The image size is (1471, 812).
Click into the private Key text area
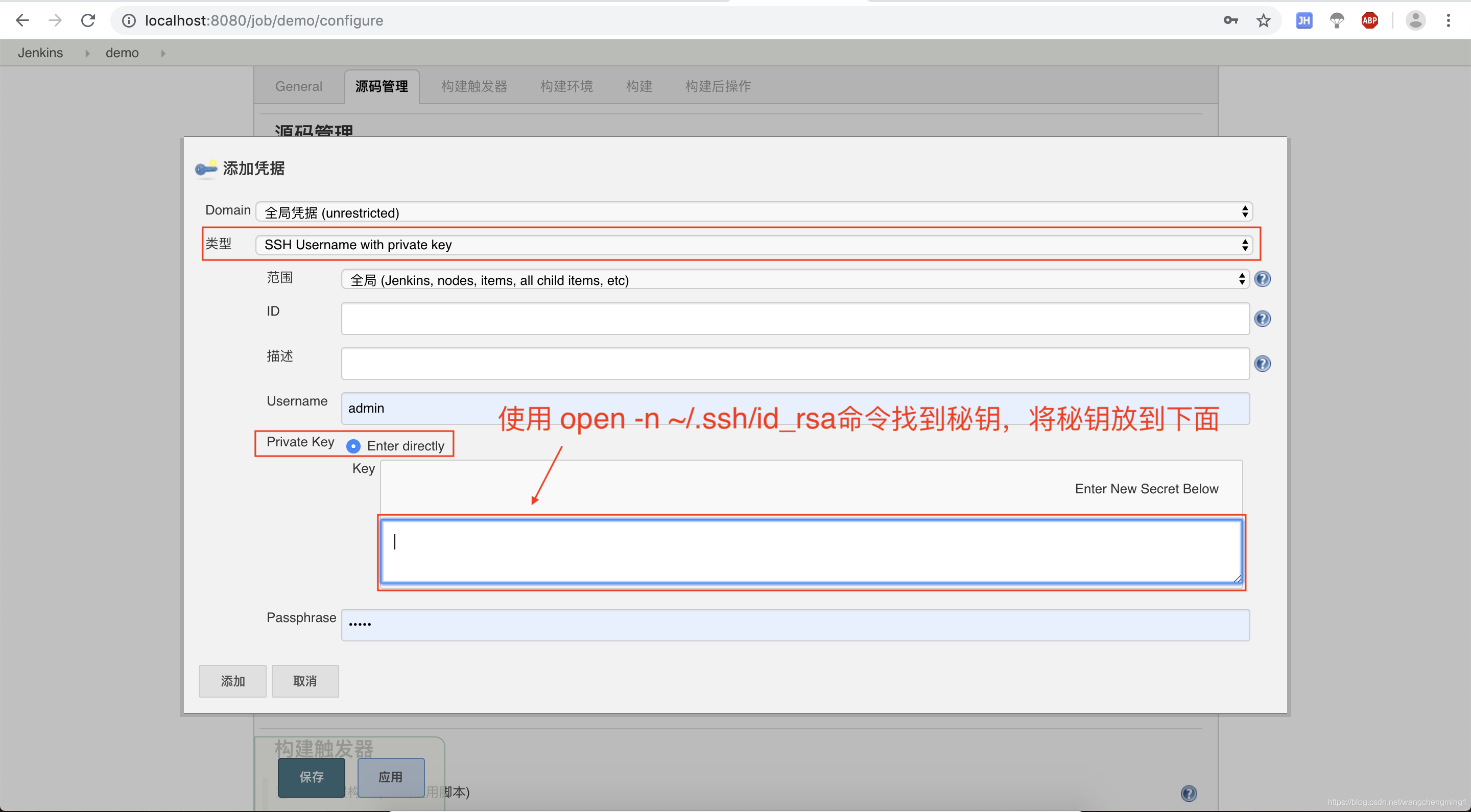(x=811, y=551)
